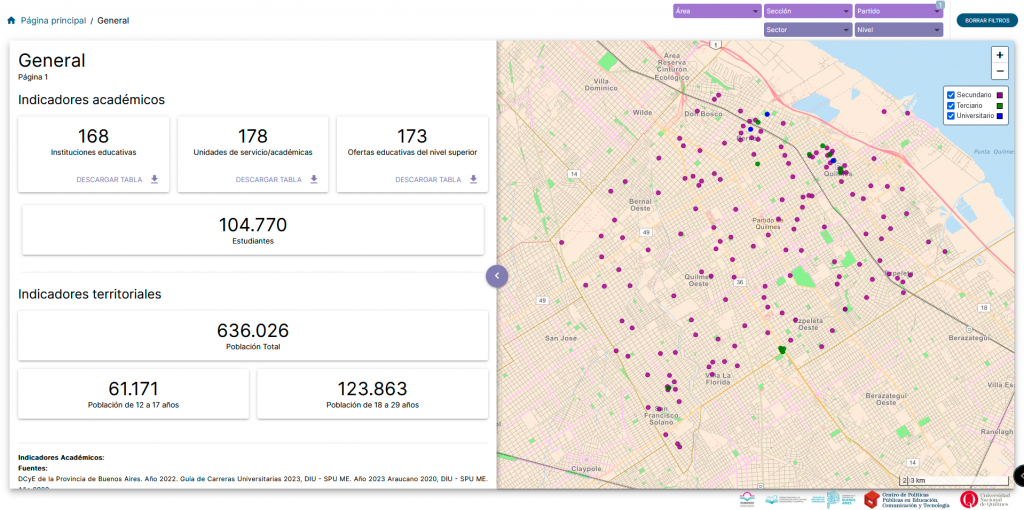
Task: Open the Partido filter dropdown
Action: pyautogui.click(x=898, y=11)
